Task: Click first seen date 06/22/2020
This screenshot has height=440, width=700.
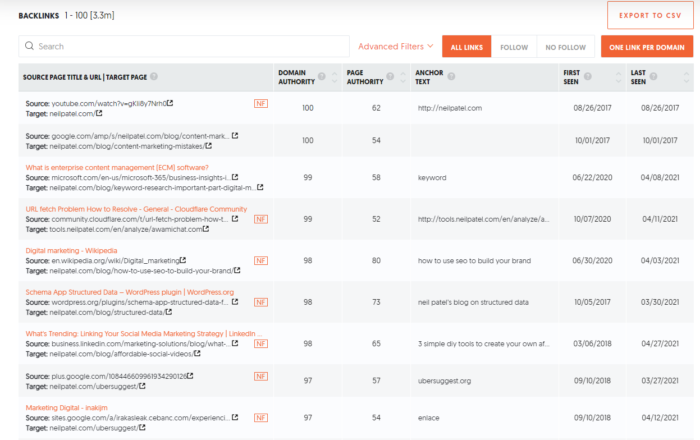Action: click(x=592, y=177)
